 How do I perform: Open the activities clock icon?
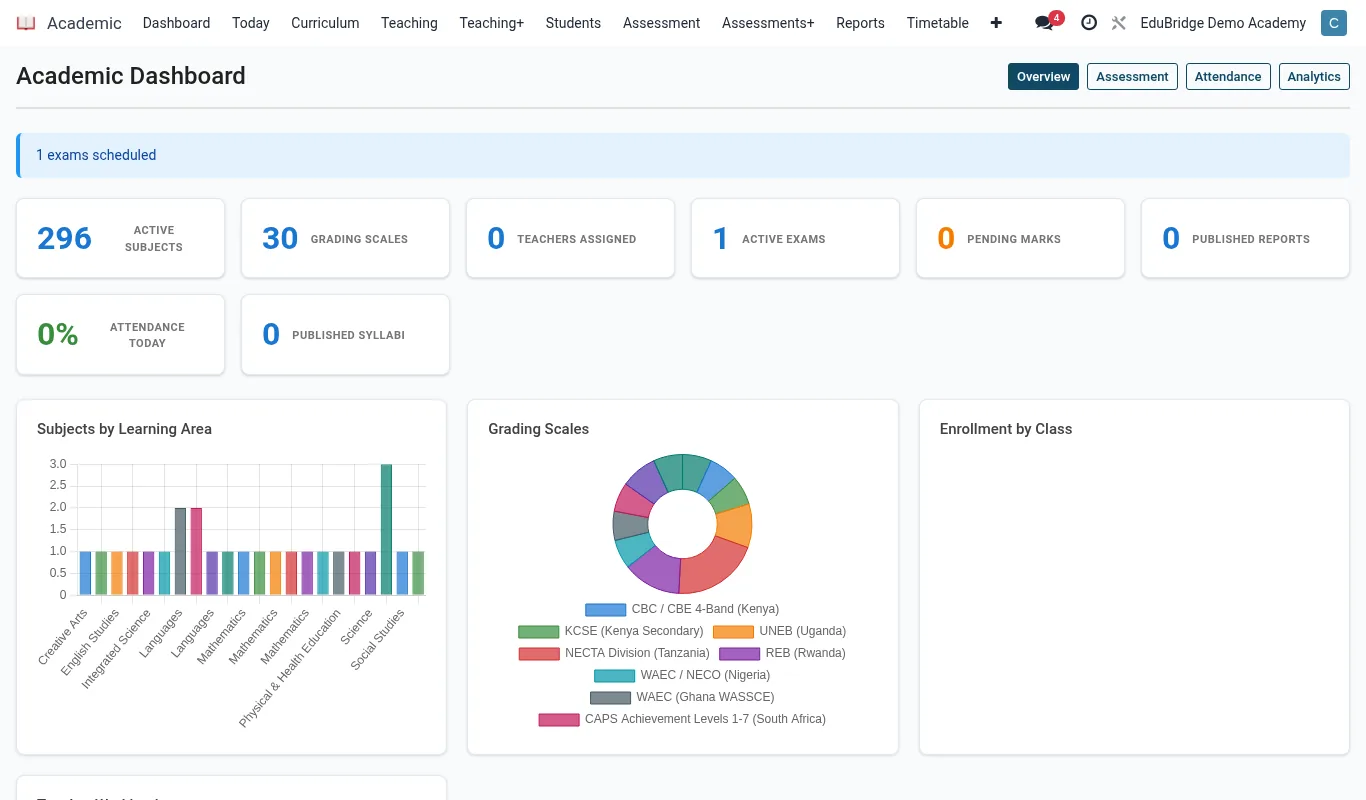pyautogui.click(x=1089, y=23)
